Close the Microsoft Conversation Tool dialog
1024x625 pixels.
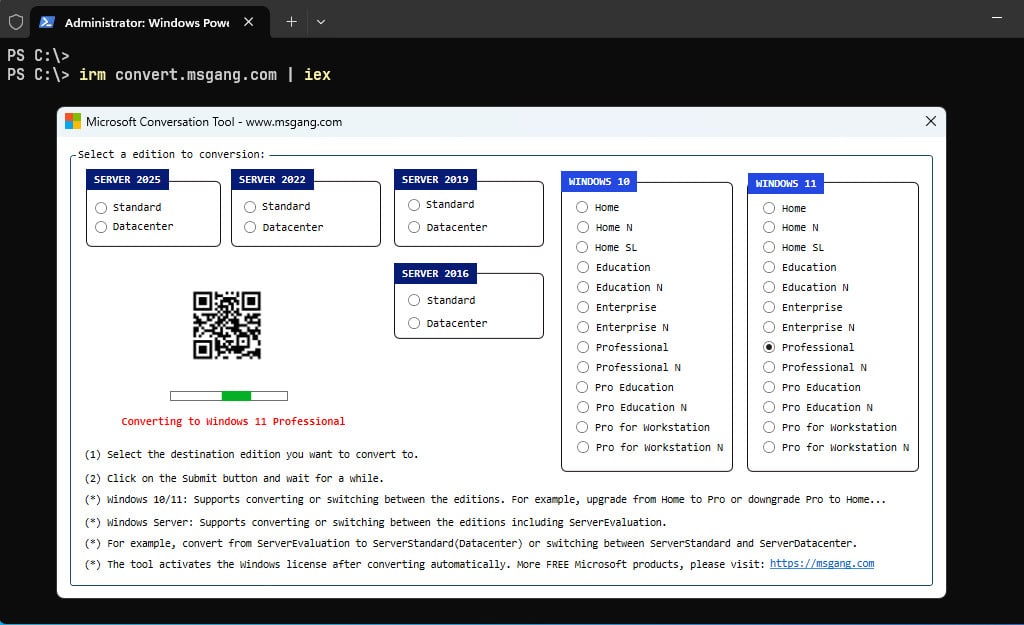click(x=931, y=121)
